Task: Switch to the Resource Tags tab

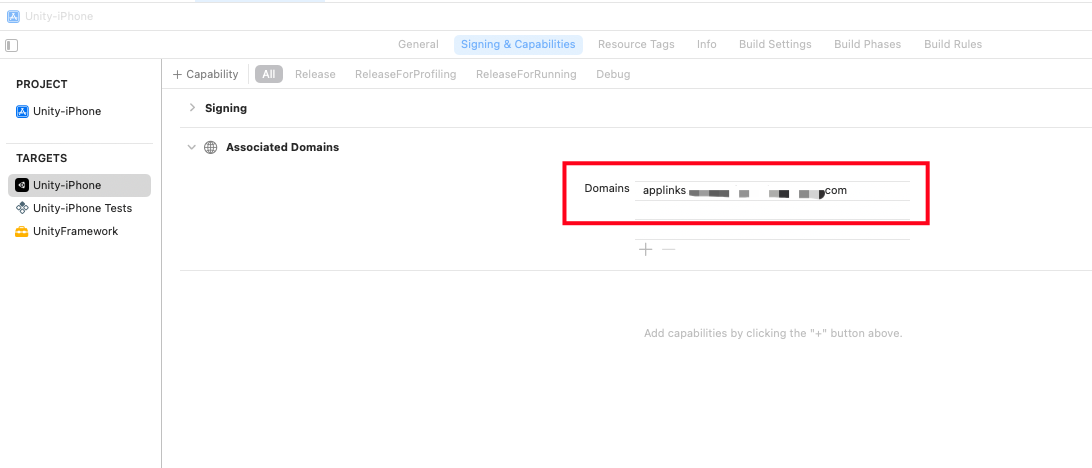Action: coord(636,45)
